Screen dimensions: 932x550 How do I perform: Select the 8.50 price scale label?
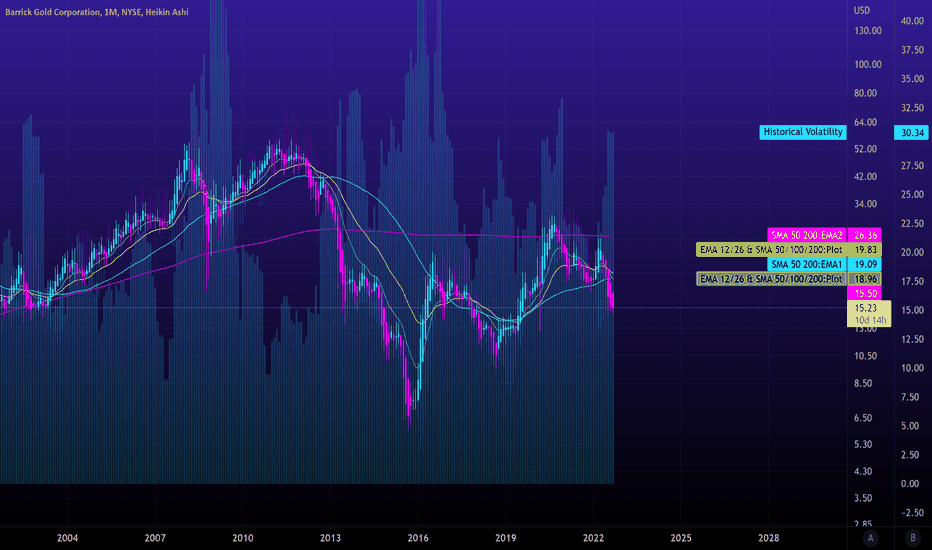863,384
